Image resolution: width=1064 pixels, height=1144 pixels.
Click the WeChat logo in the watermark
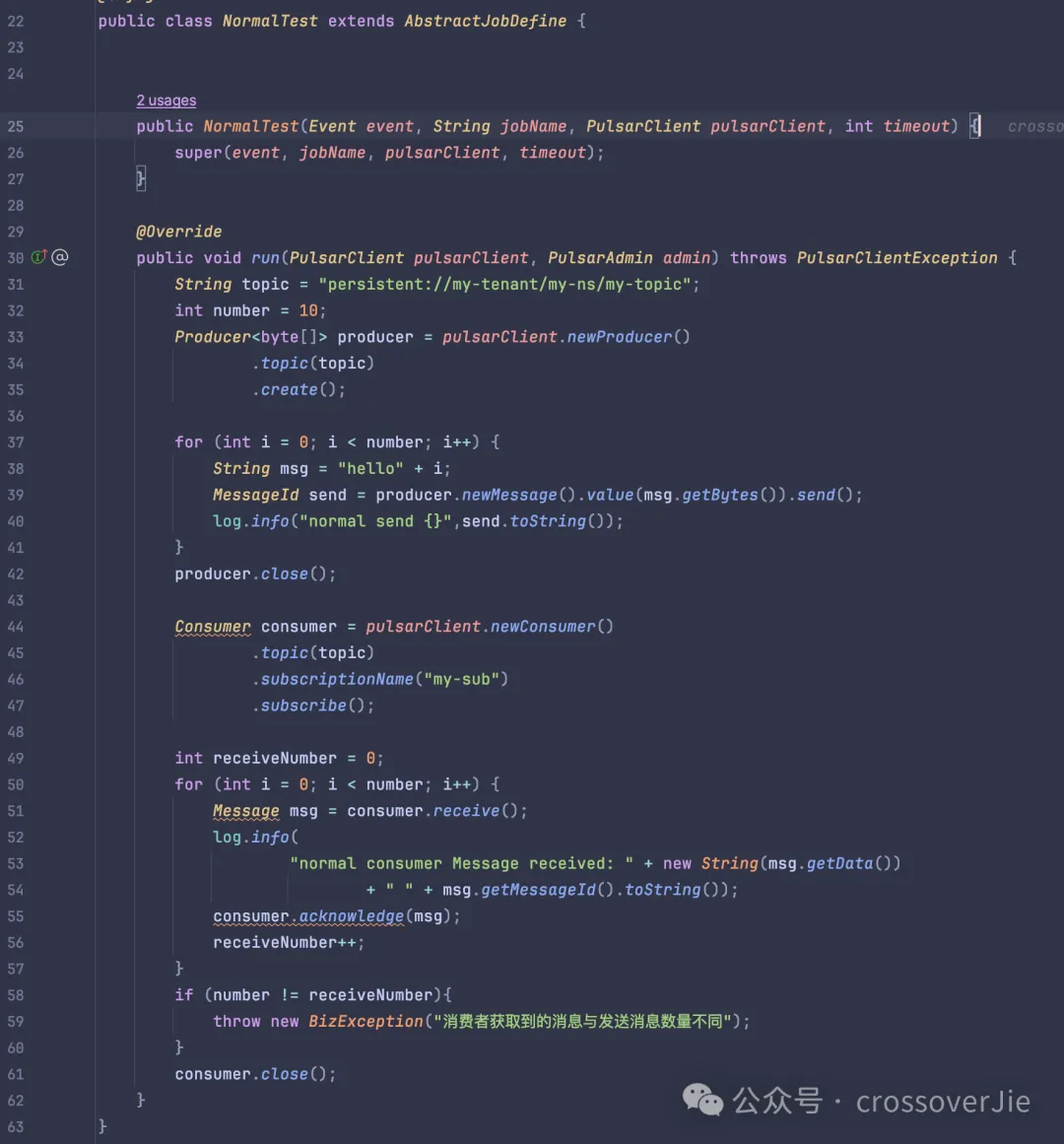tap(702, 1100)
